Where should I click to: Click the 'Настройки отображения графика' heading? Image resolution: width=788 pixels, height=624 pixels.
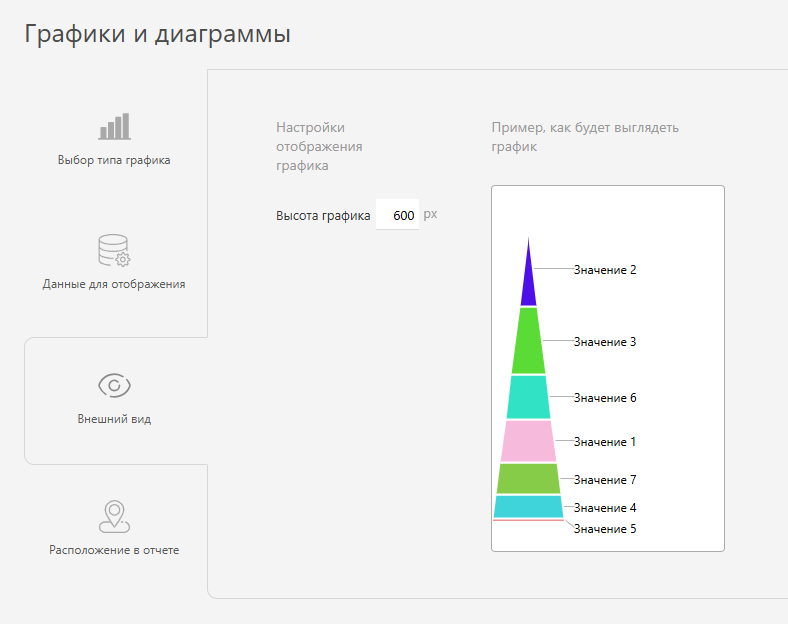[319, 146]
